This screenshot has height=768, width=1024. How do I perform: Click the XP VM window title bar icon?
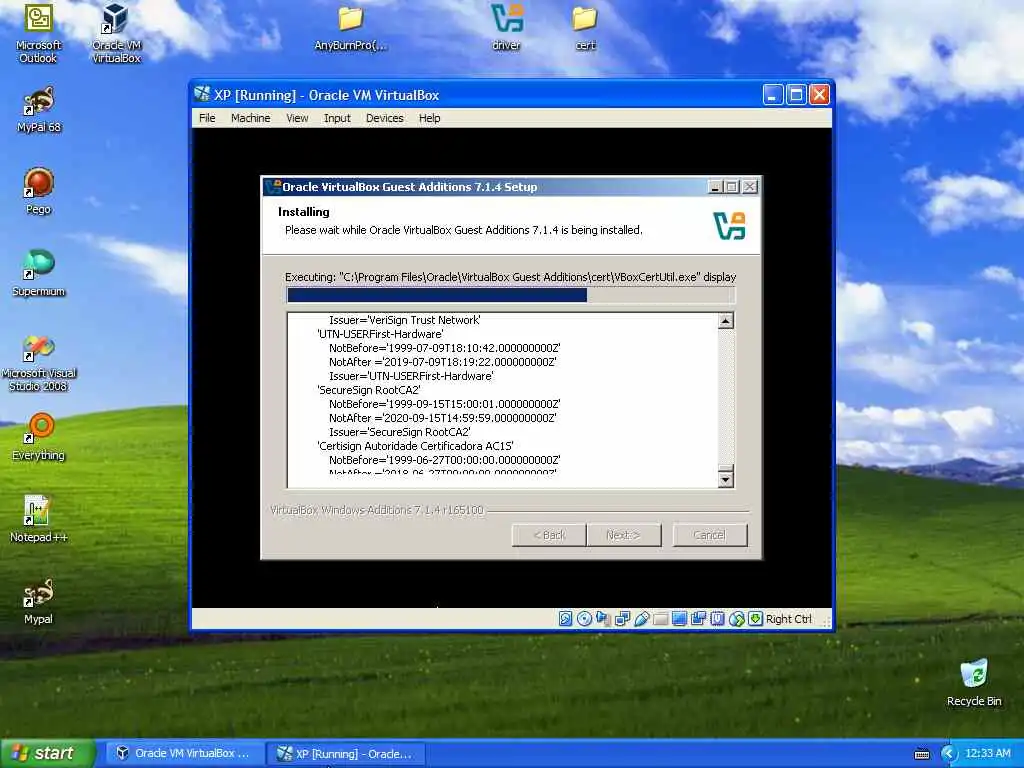point(202,95)
